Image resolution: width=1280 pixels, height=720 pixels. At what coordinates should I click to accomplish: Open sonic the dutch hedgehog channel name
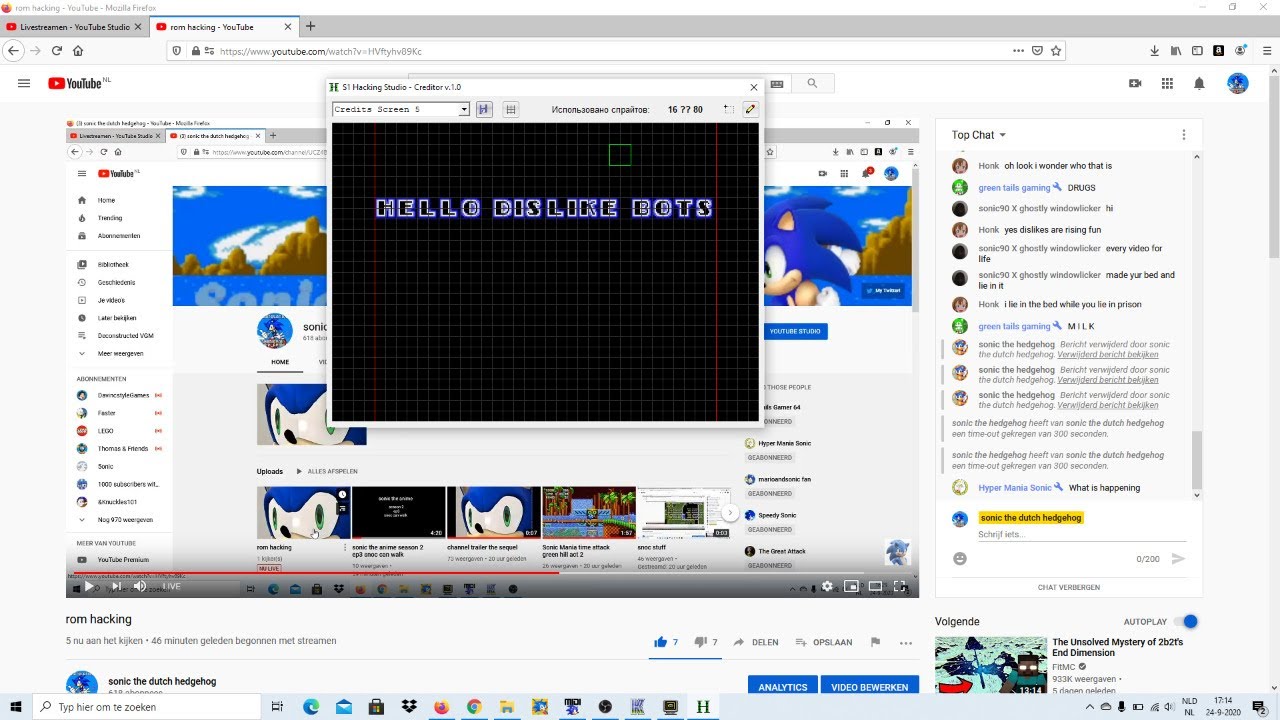click(162, 682)
